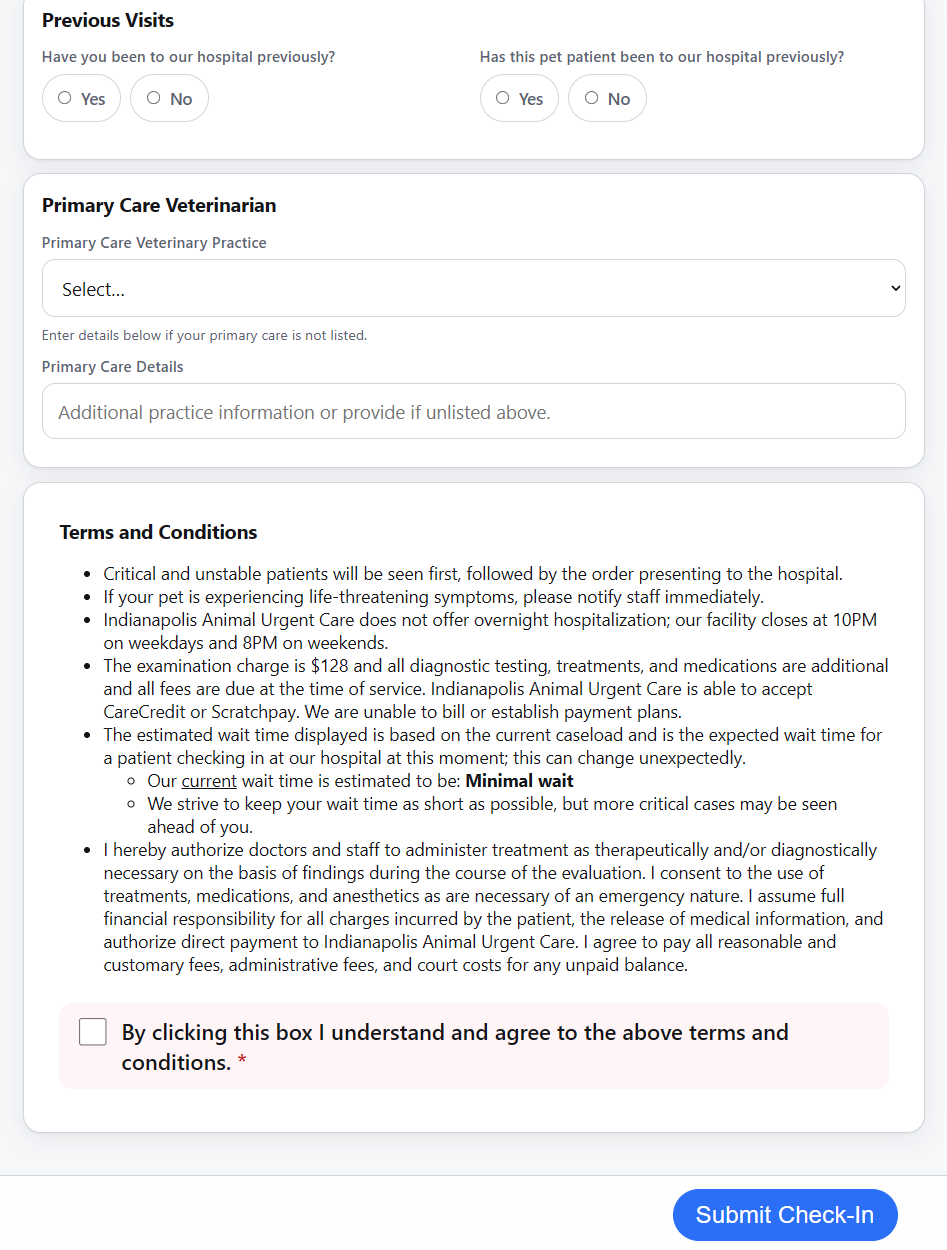Click the underlined "current" wait time word

(x=209, y=781)
